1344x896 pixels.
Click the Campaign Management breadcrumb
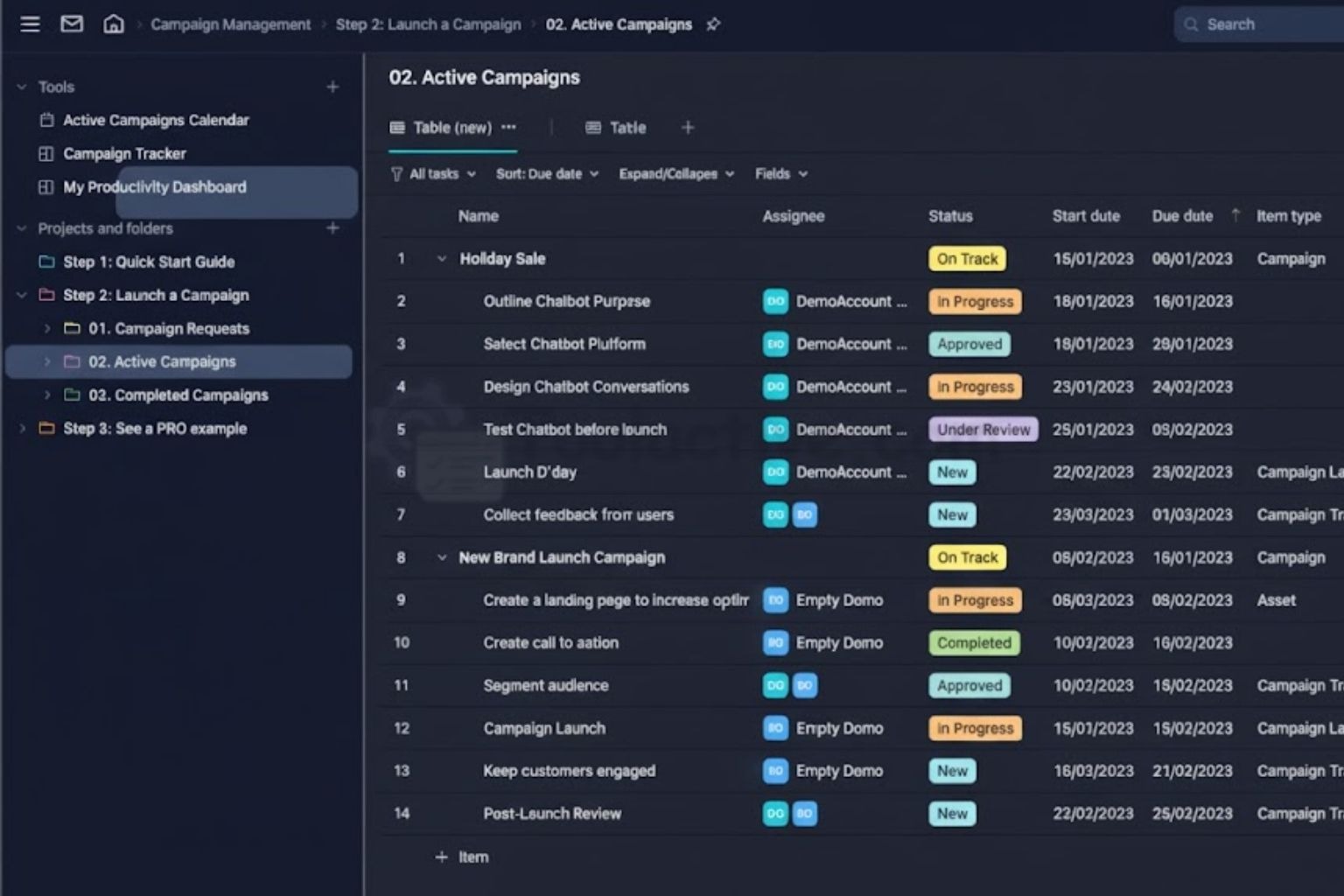pos(231,24)
